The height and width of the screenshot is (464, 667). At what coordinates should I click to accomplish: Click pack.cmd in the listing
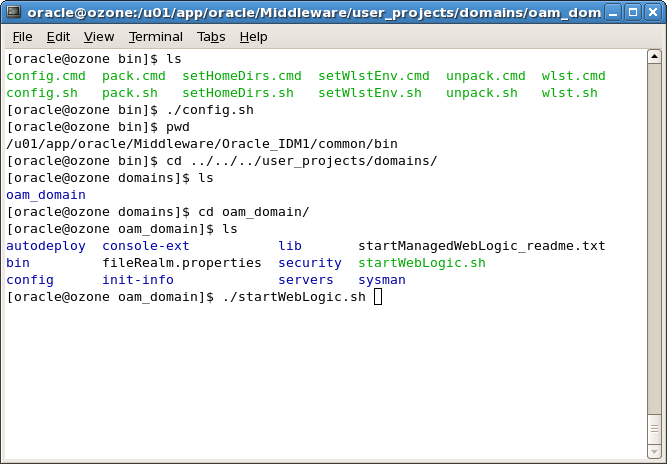(x=134, y=76)
